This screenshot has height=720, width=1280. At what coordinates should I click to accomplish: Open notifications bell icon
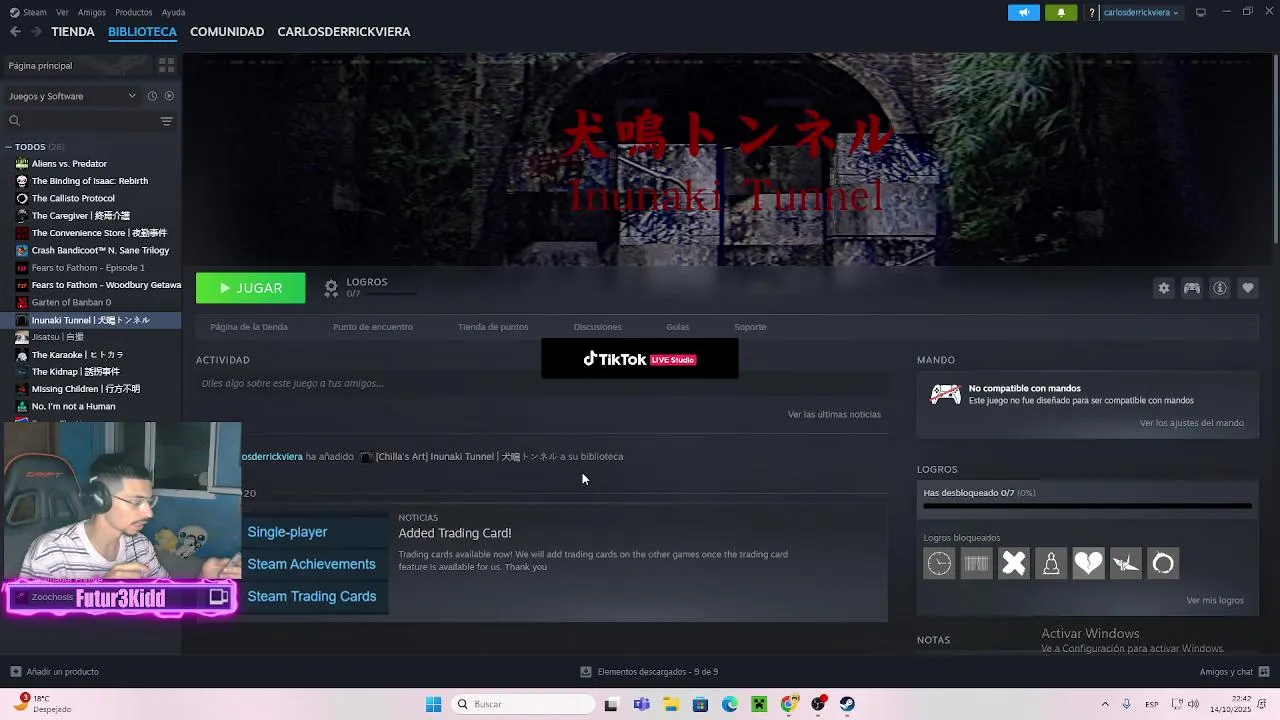pos(1061,12)
